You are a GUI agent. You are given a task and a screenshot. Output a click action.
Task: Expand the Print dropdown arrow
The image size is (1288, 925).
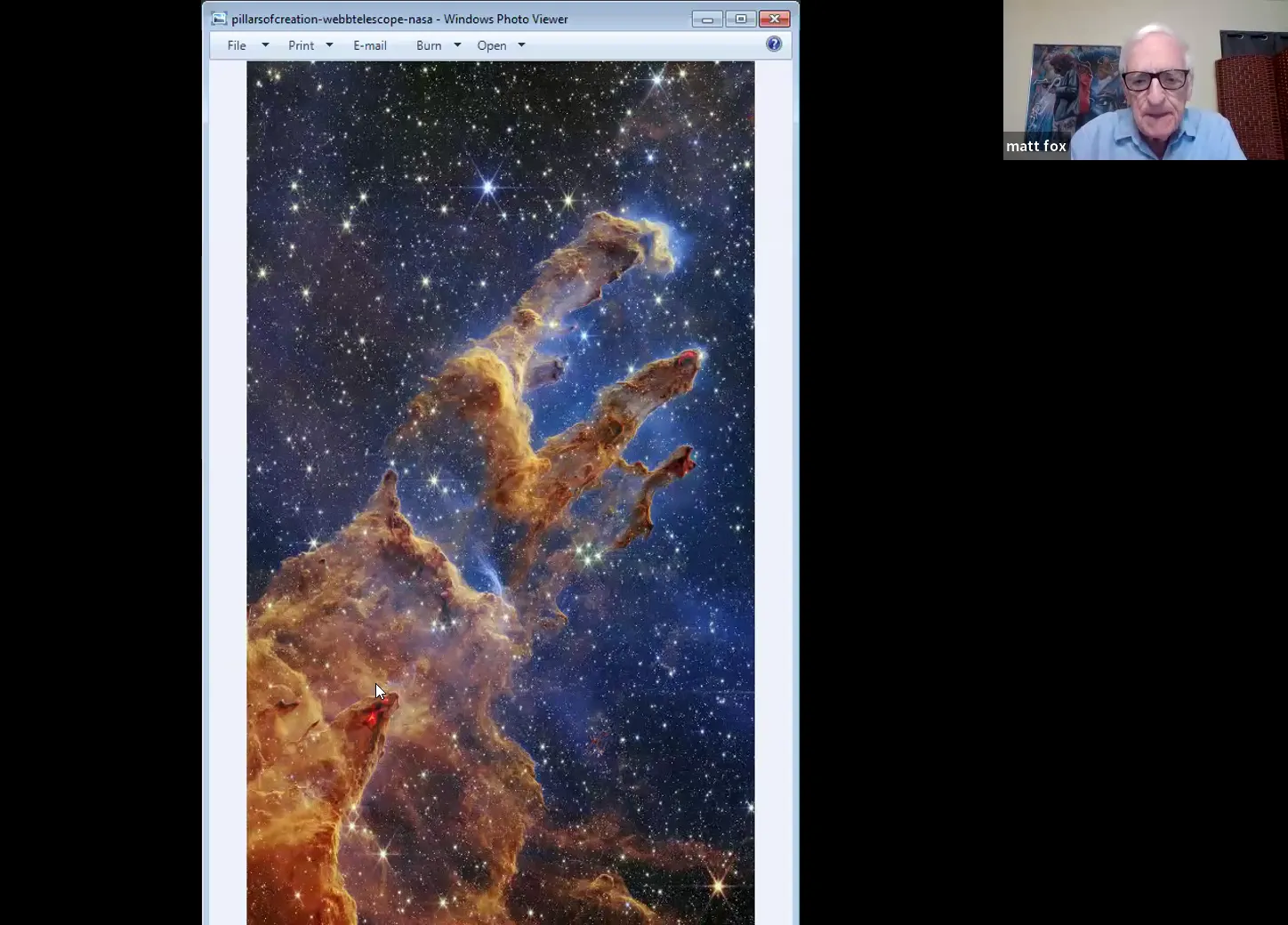coord(329,45)
